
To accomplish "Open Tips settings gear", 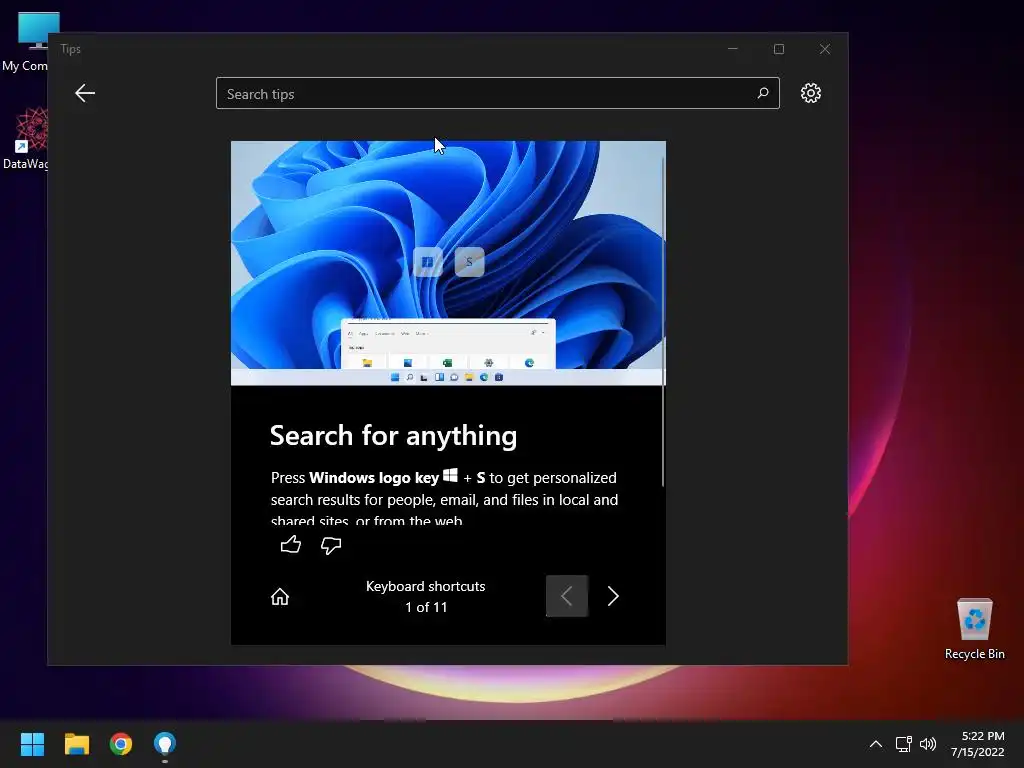I will (810, 93).
